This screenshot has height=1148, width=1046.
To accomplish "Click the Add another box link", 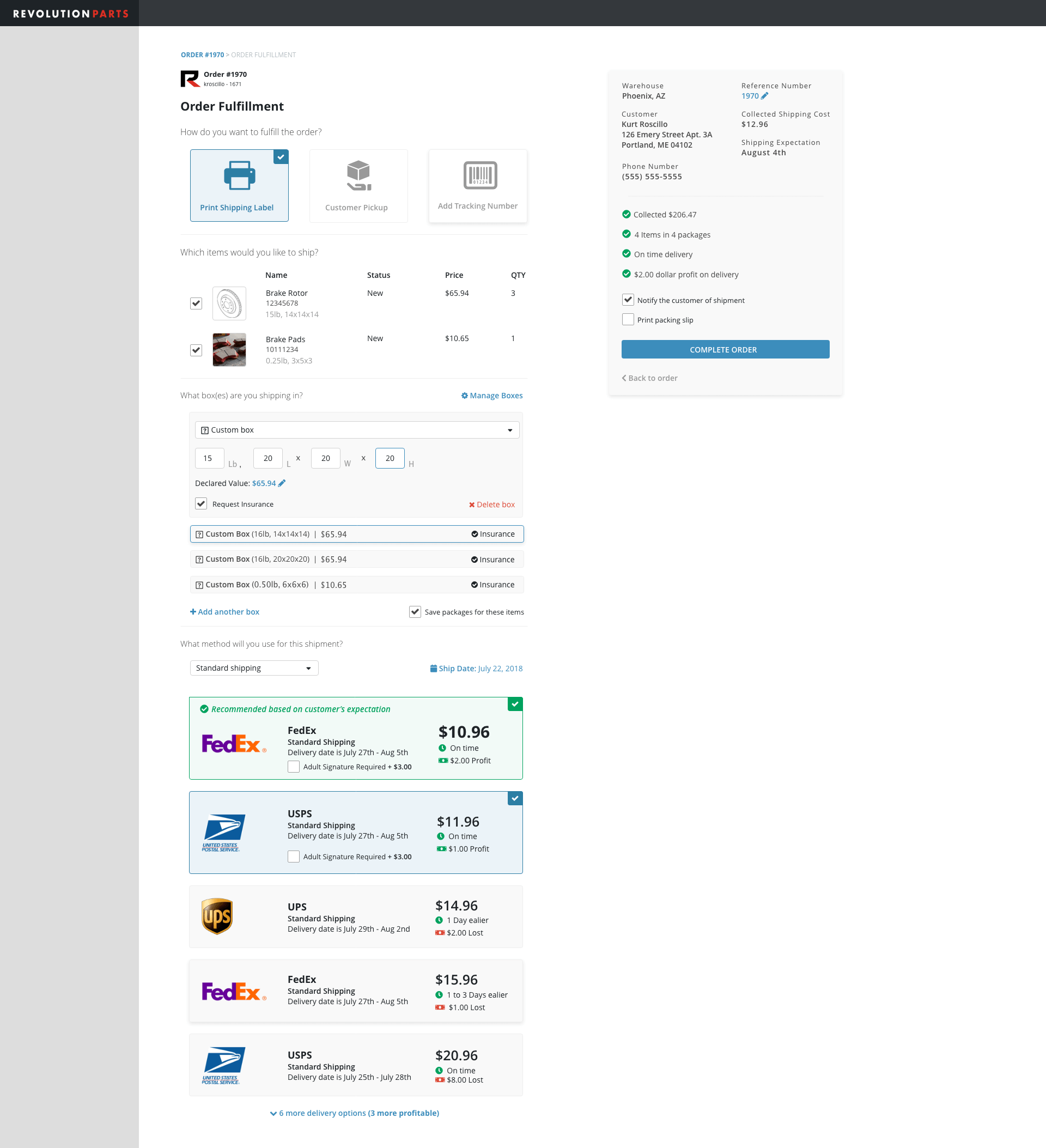I will pyautogui.click(x=224, y=612).
